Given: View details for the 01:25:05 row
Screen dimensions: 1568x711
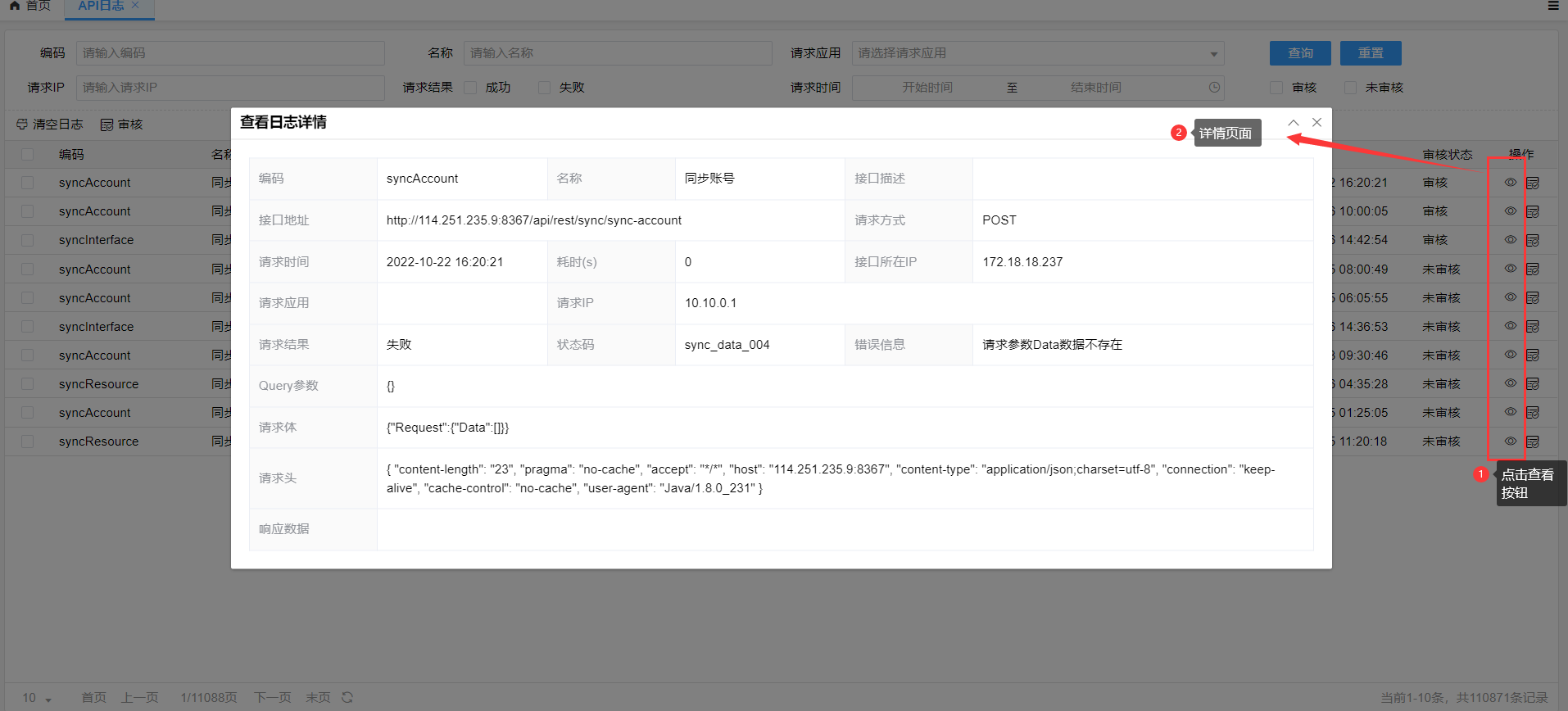Looking at the screenshot, I should click(x=1511, y=412).
